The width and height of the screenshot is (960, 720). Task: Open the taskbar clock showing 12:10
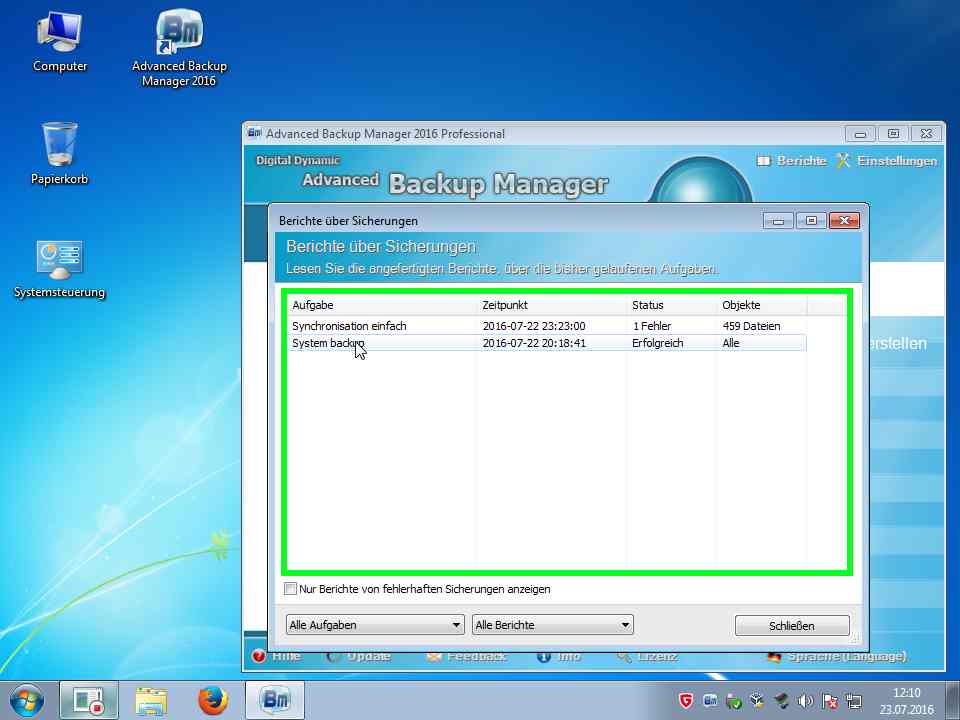tap(907, 701)
